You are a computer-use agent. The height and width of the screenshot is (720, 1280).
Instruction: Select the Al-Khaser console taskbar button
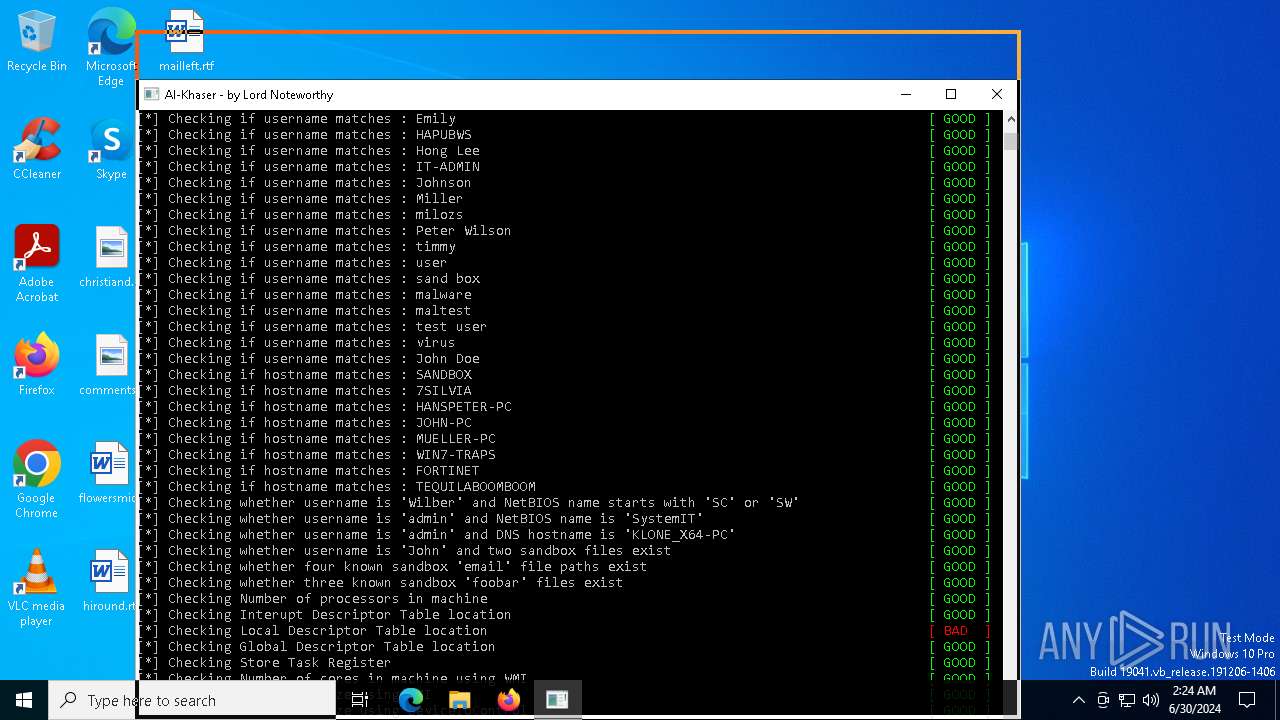click(x=557, y=700)
